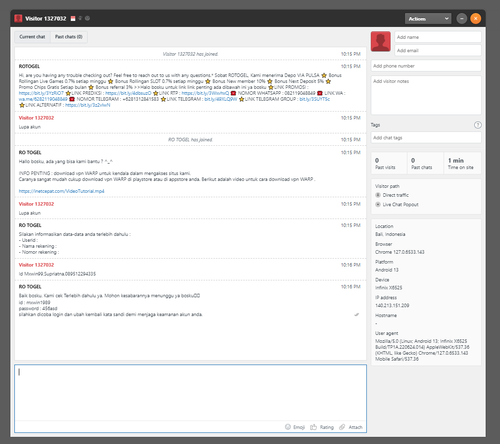Image resolution: width=500 pixels, height=444 pixels.
Task: Click the Infinix X6525 device value
Action: (389, 288)
